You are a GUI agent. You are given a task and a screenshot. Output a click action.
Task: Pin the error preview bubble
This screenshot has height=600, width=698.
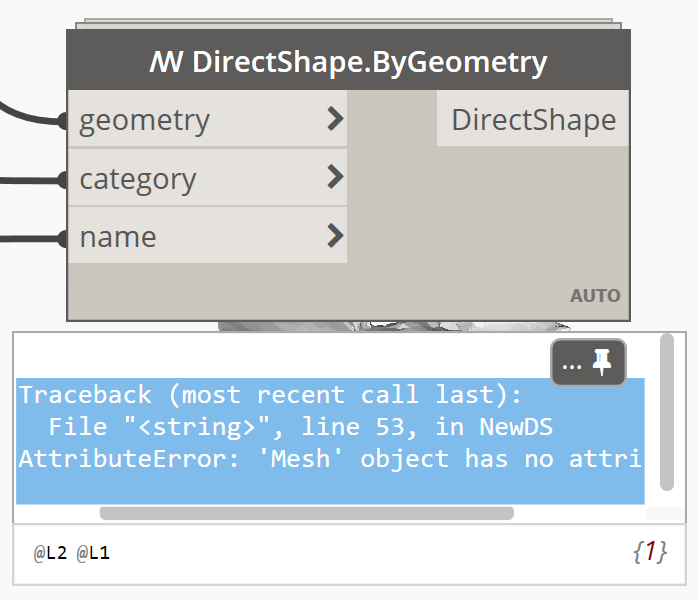602,364
